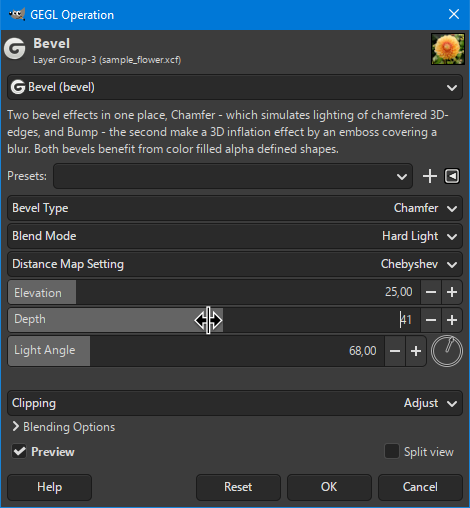Expand the Blending Options section

point(63,427)
